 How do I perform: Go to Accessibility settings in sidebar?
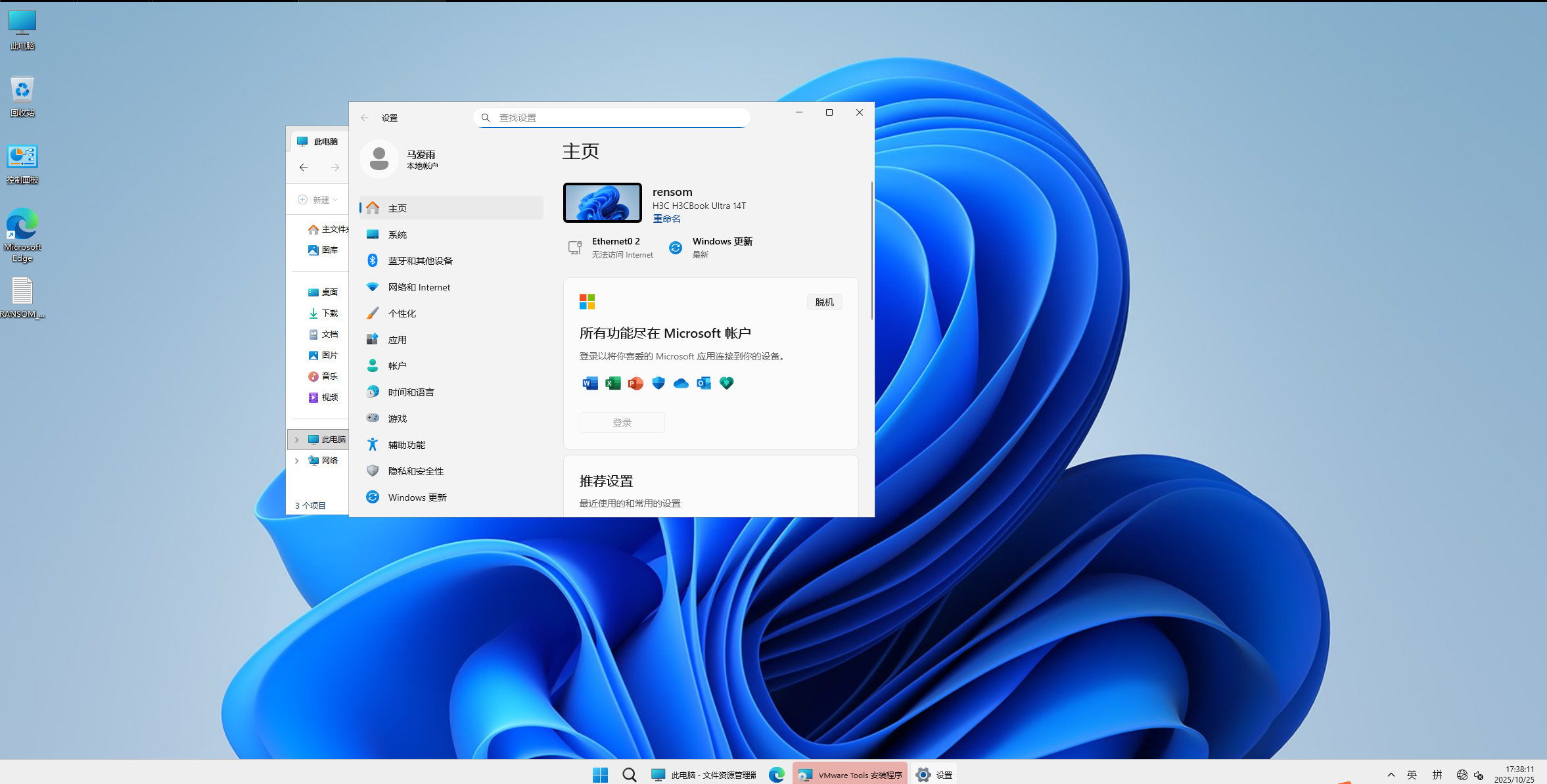click(406, 445)
